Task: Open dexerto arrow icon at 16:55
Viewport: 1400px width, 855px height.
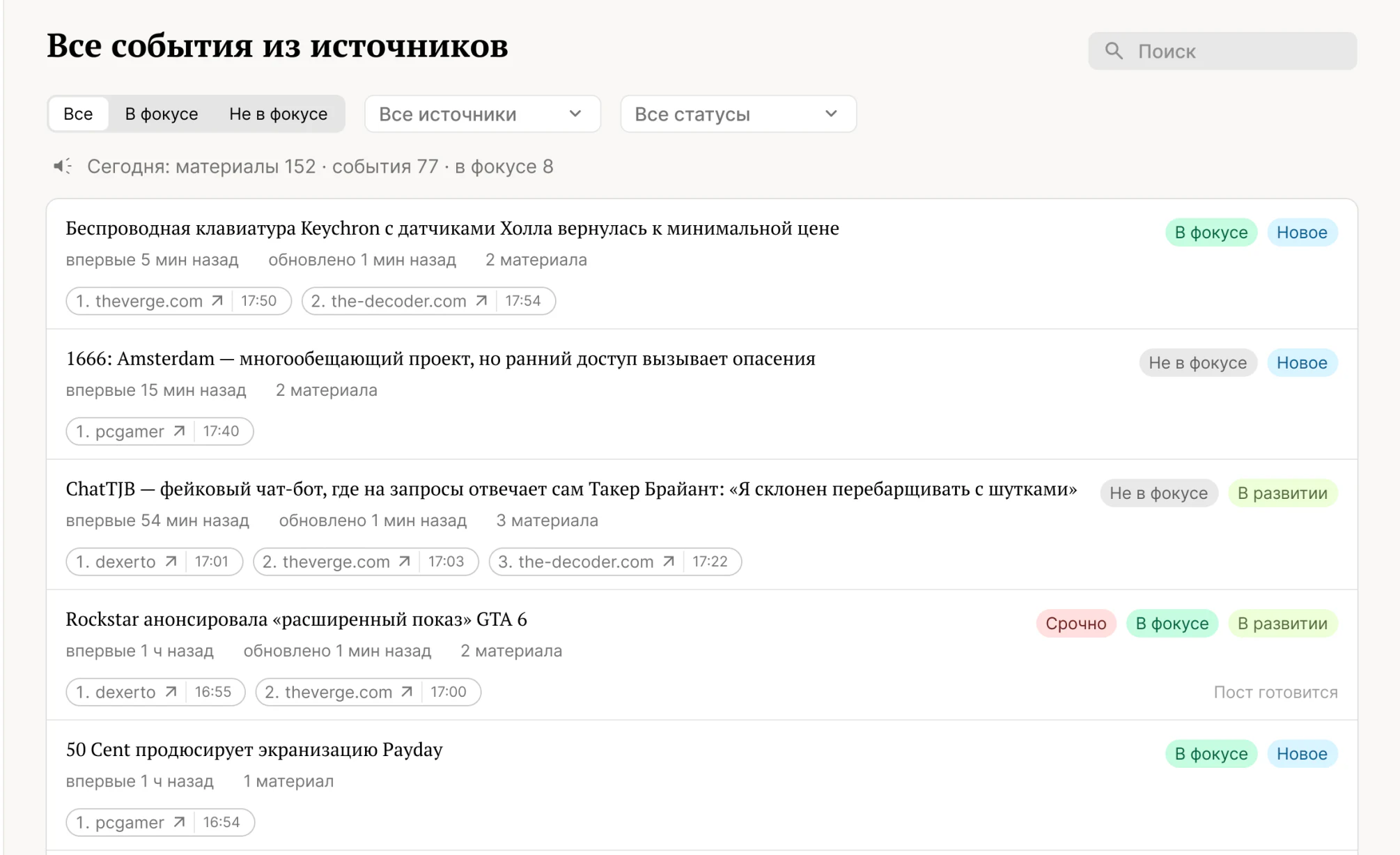Action: point(171,691)
